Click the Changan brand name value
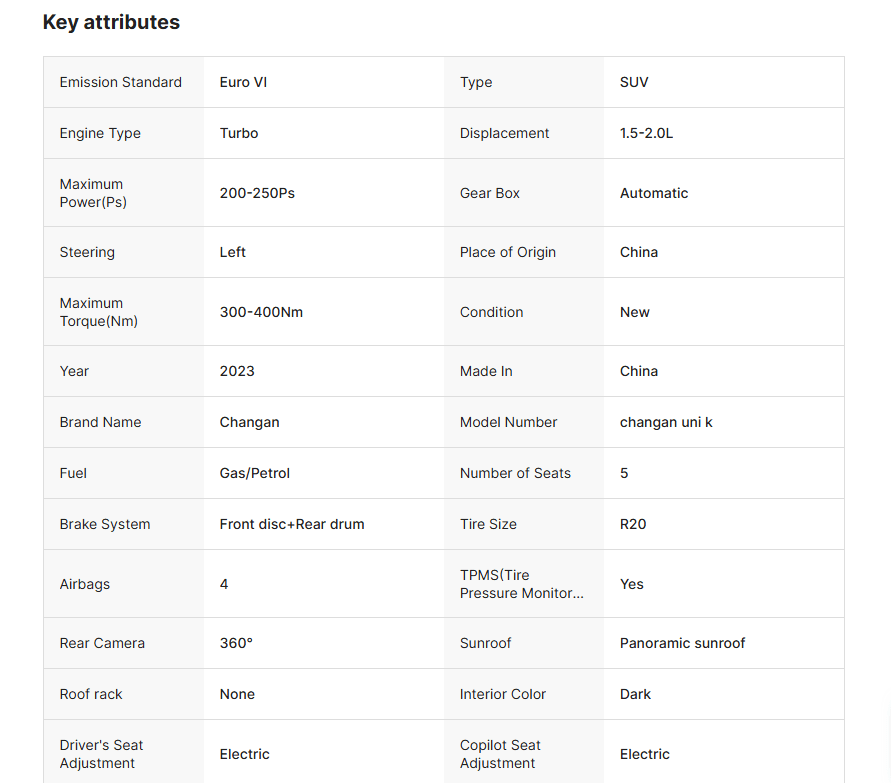Viewport: 891px width, 783px height. pyautogui.click(x=250, y=422)
